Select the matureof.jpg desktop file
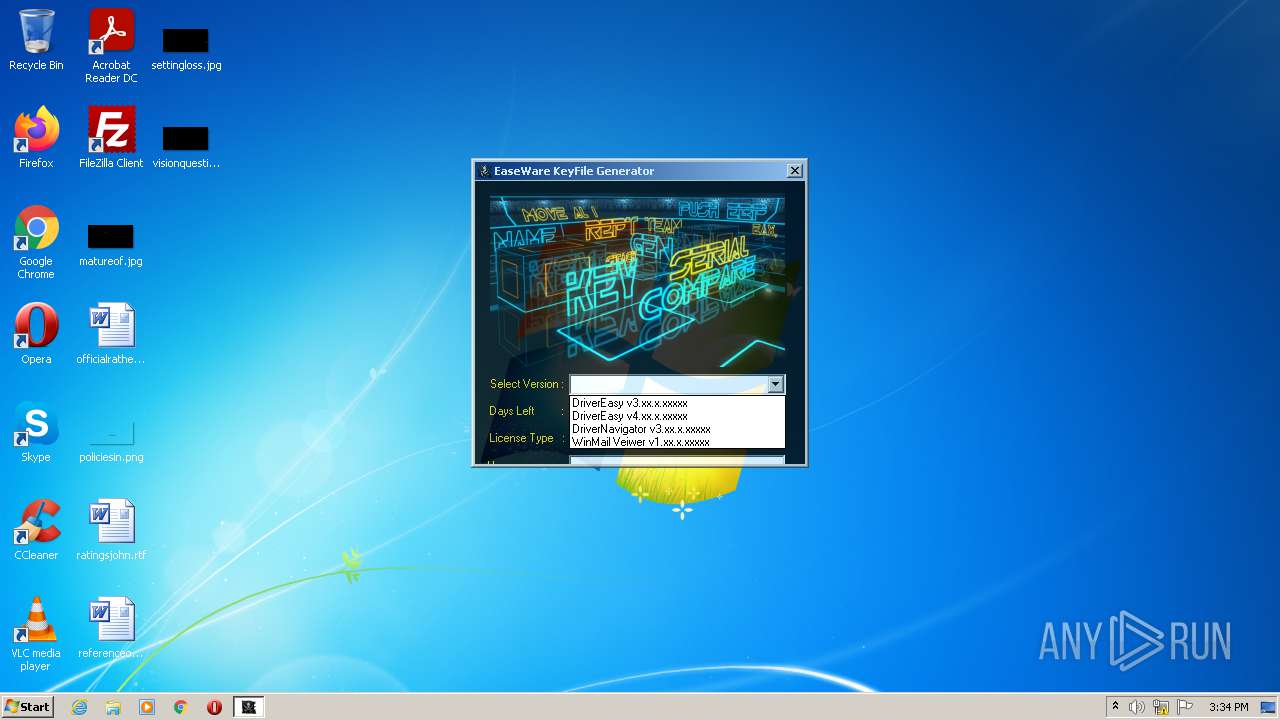This screenshot has width=1280, height=720. (111, 243)
